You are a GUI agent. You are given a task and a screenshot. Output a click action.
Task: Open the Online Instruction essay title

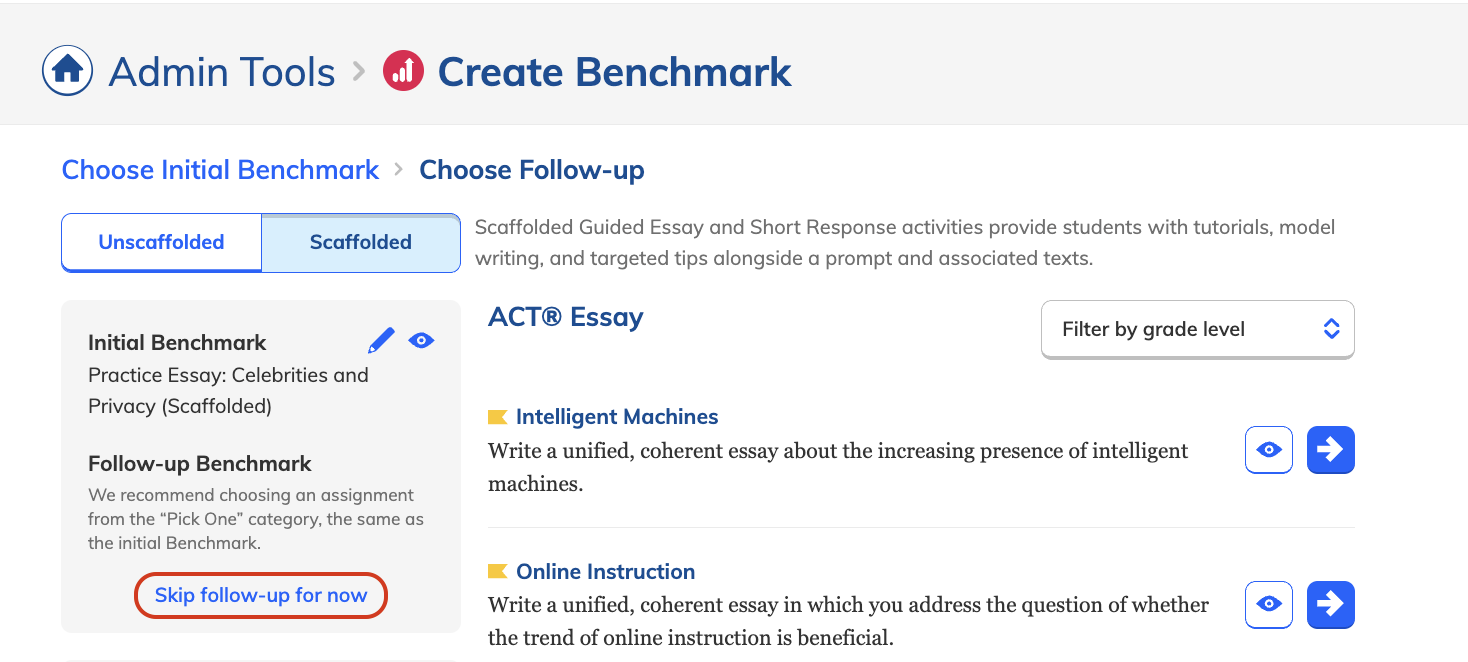click(x=605, y=572)
